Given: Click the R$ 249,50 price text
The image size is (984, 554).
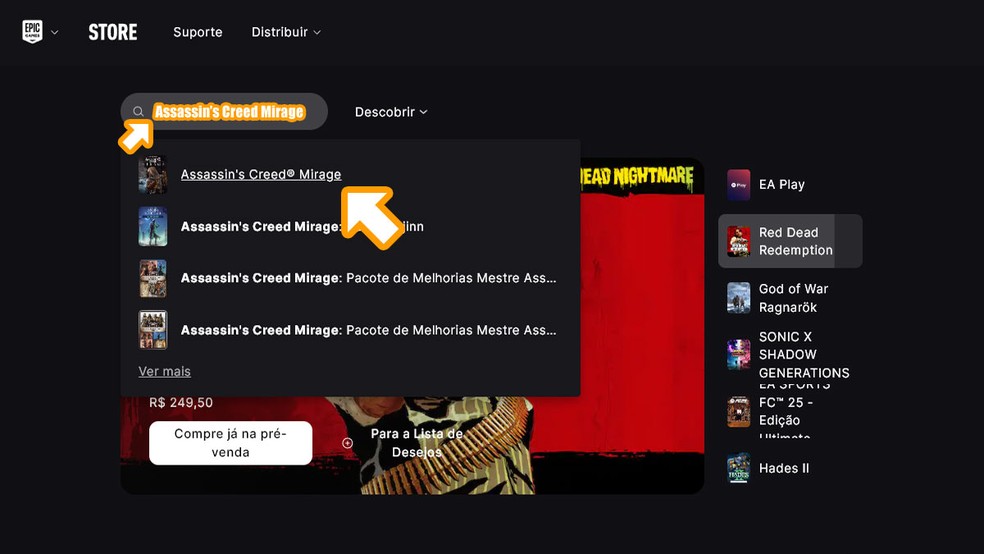Looking at the screenshot, I should point(181,403).
